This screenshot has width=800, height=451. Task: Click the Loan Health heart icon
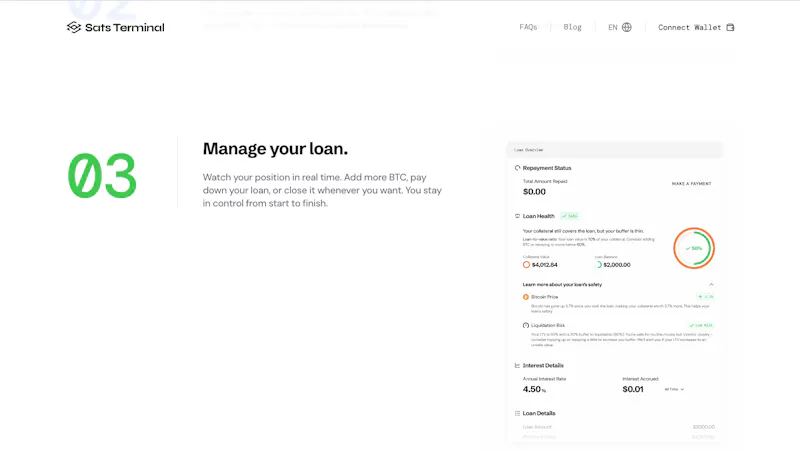tap(517, 216)
